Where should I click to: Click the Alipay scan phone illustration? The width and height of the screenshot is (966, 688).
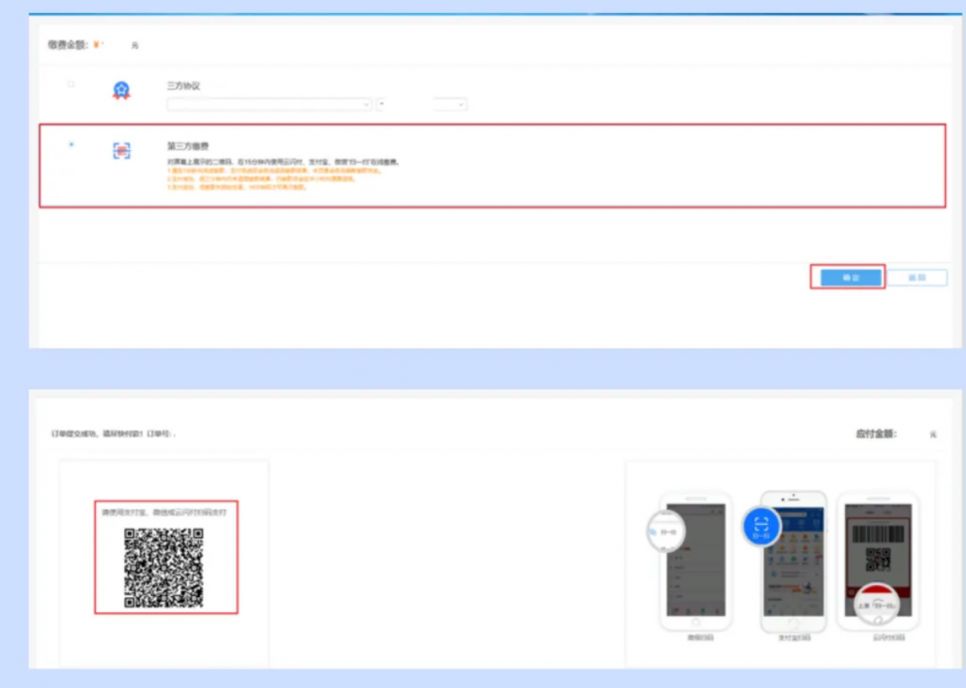(793, 560)
